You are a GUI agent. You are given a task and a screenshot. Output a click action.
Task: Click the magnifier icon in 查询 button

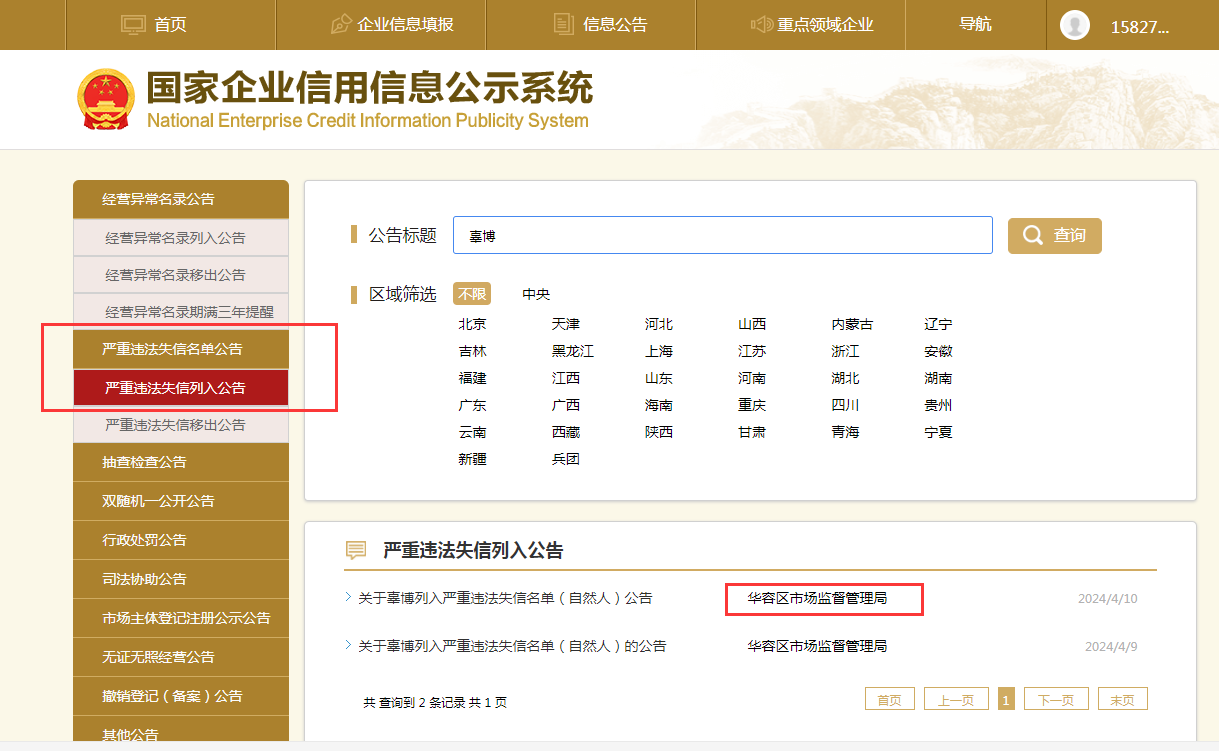pyautogui.click(x=1032, y=235)
